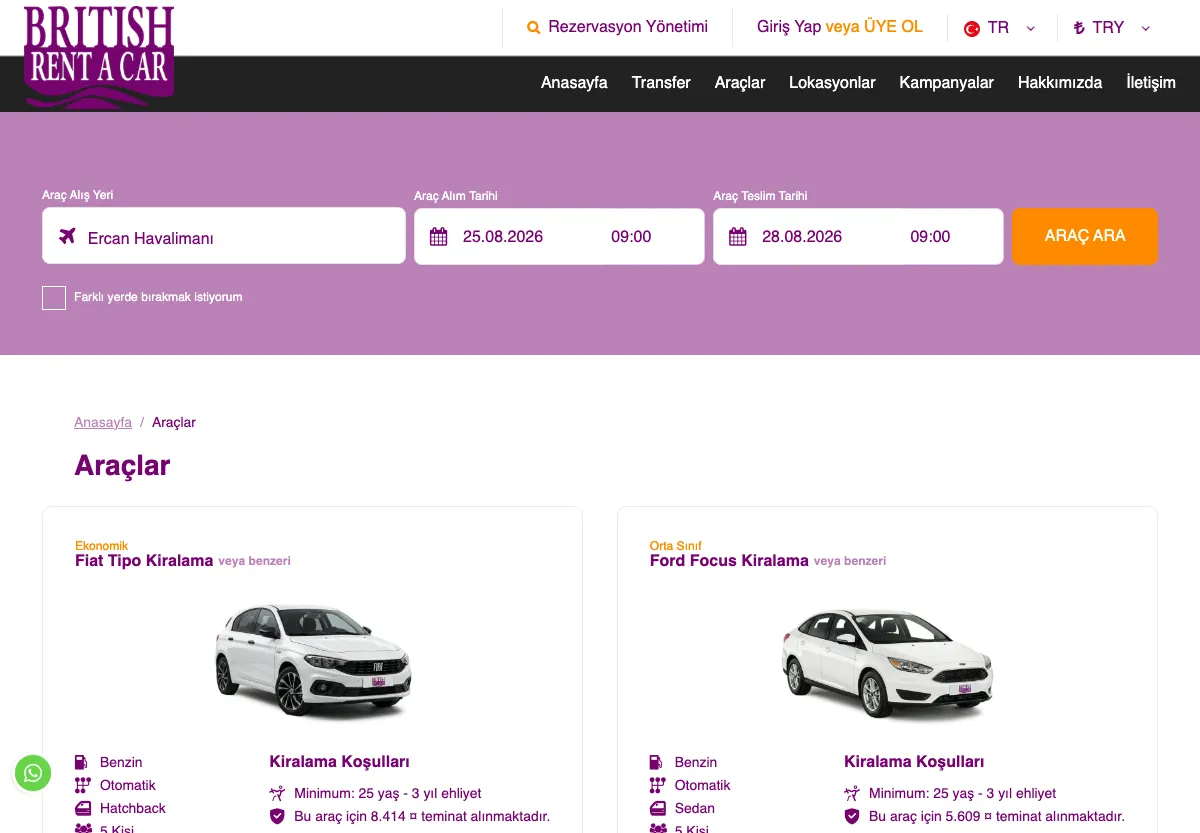Click the lira currency symbol icon
Viewport: 1200px width, 833px height.
click(x=1079, y=28)
